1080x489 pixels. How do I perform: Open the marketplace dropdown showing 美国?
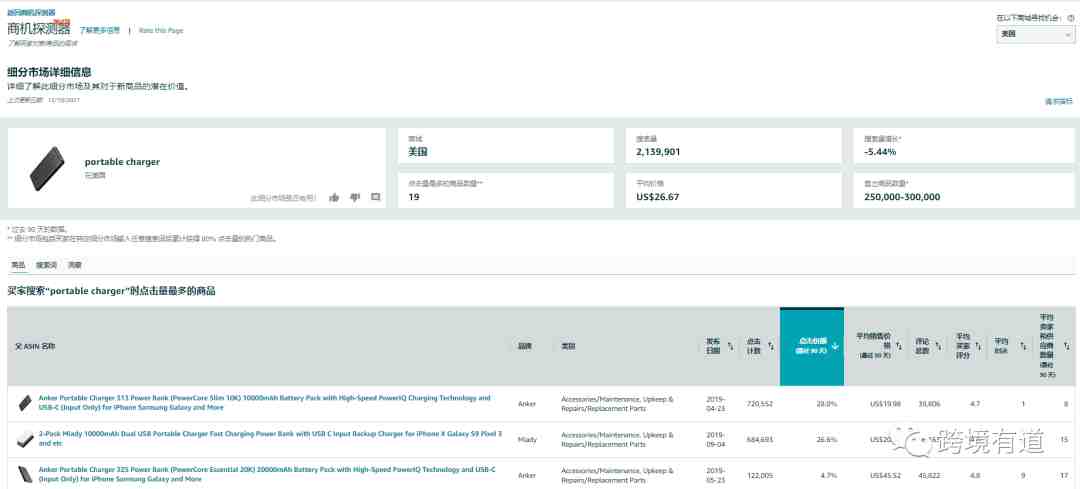1035,34
